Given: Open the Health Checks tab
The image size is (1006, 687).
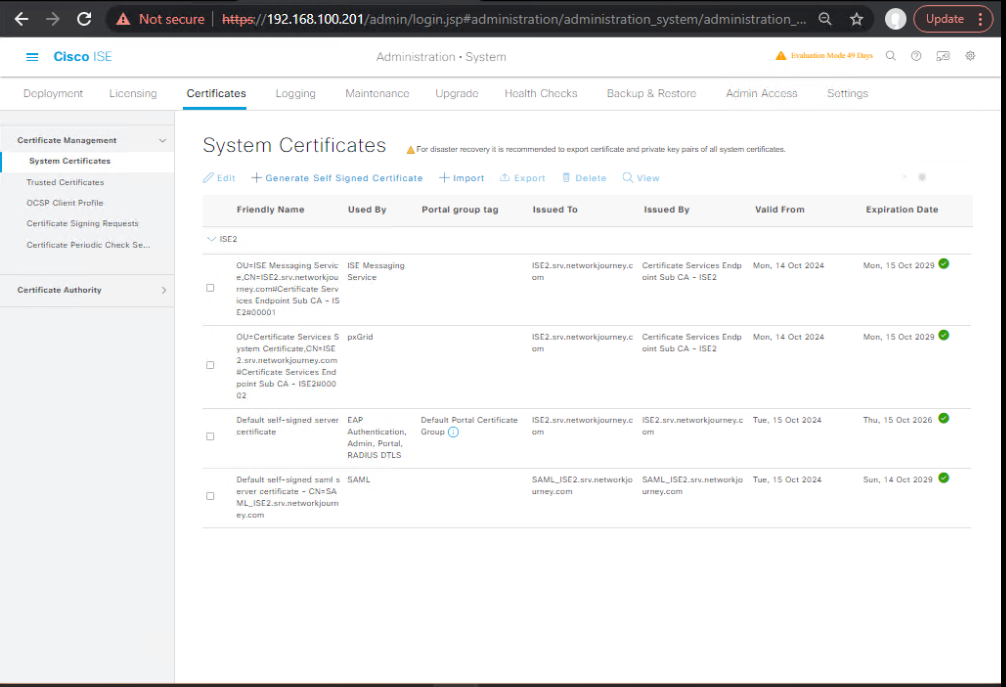Looking at the screenshot, I should (541, 94).
